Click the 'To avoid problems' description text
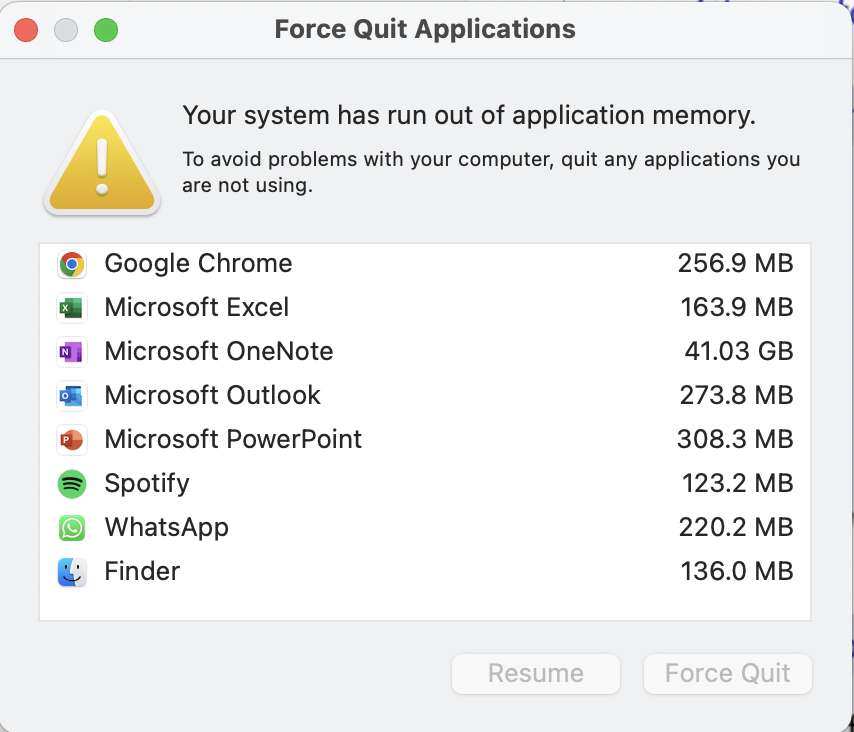The height and width of the screenshot is (732, 854). [x=491, y=172]
